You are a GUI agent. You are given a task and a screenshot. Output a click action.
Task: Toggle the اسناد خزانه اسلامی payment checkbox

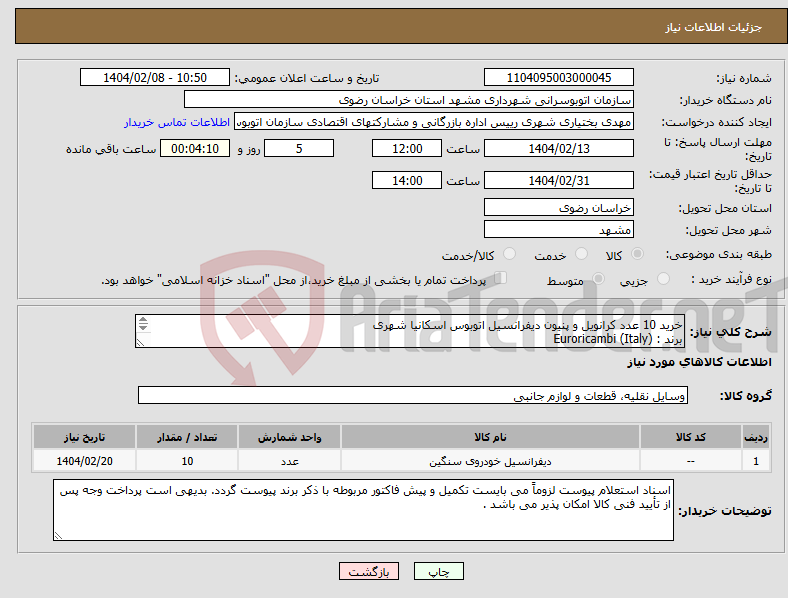pyautogui.click(x=501, y=278)
